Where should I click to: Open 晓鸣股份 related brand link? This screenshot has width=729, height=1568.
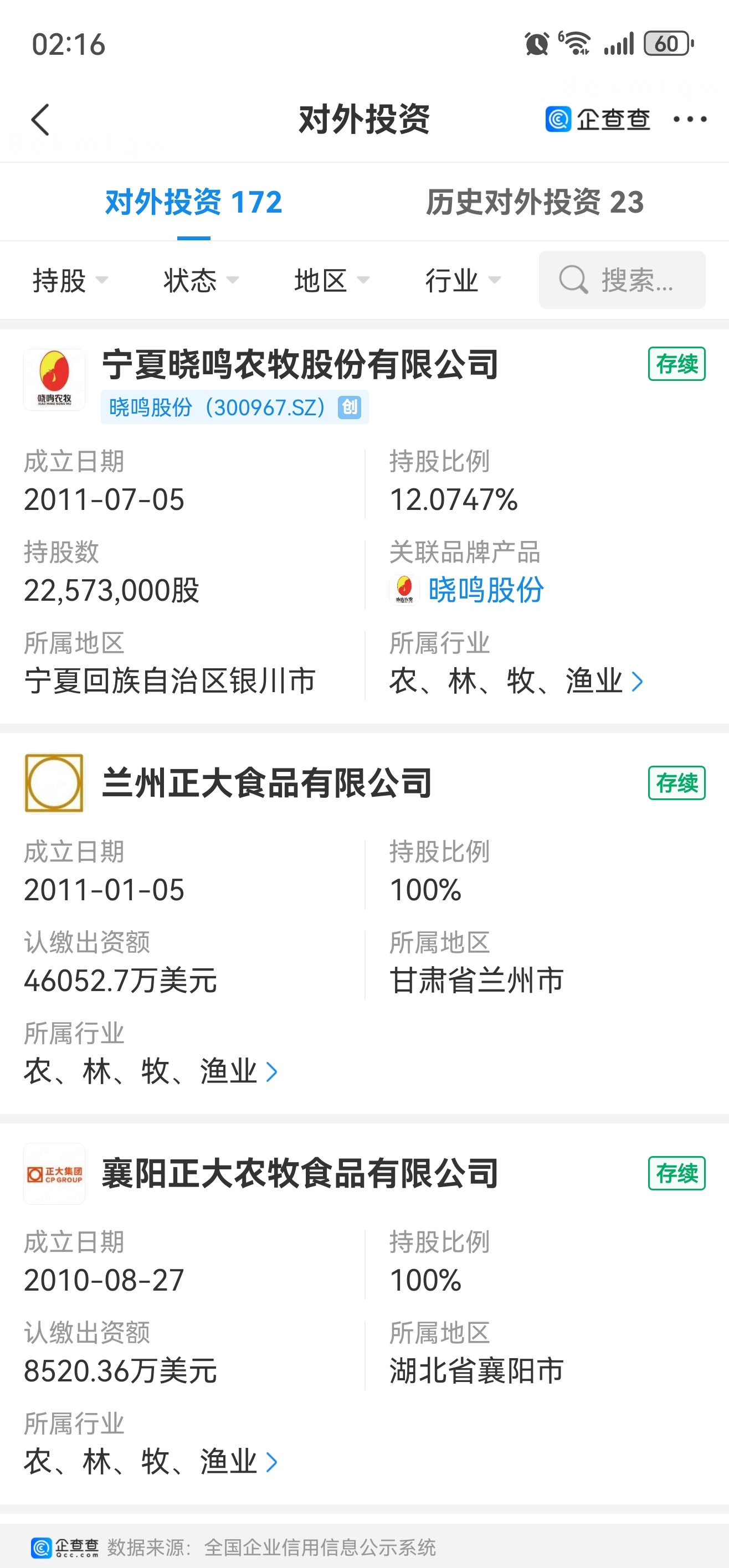click(x=485, y=590)
